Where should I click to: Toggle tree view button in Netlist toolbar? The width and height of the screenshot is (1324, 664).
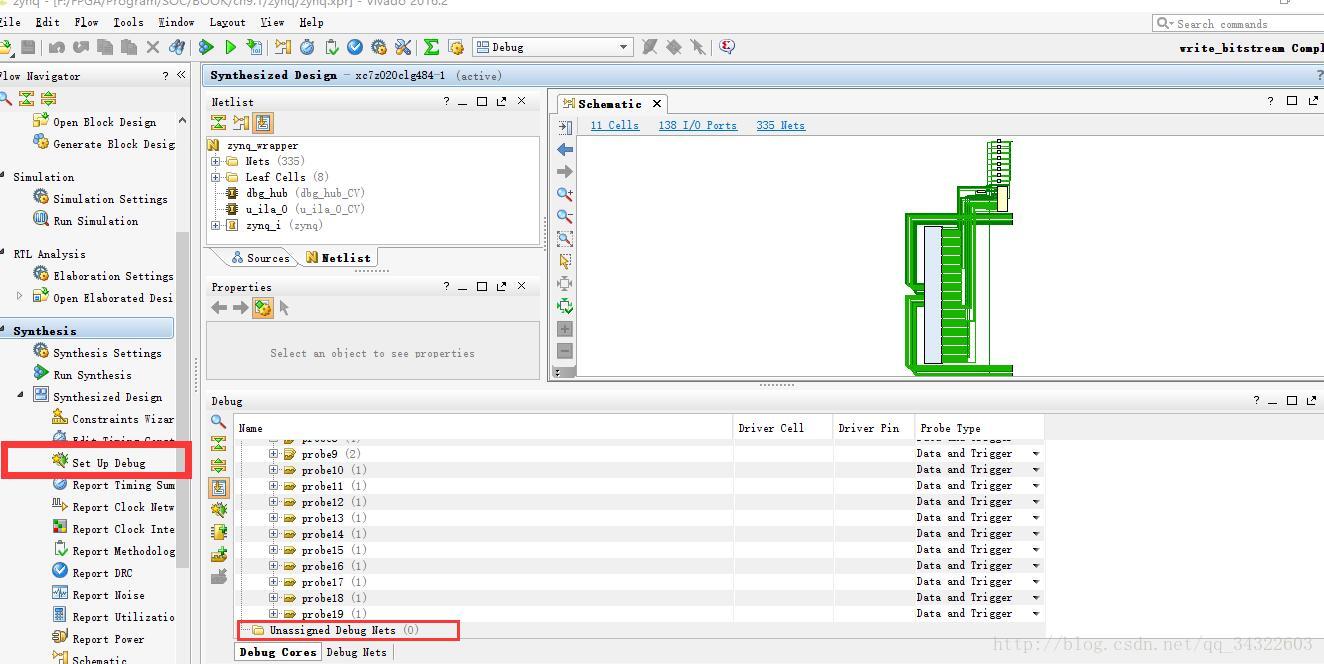[263, 123]
